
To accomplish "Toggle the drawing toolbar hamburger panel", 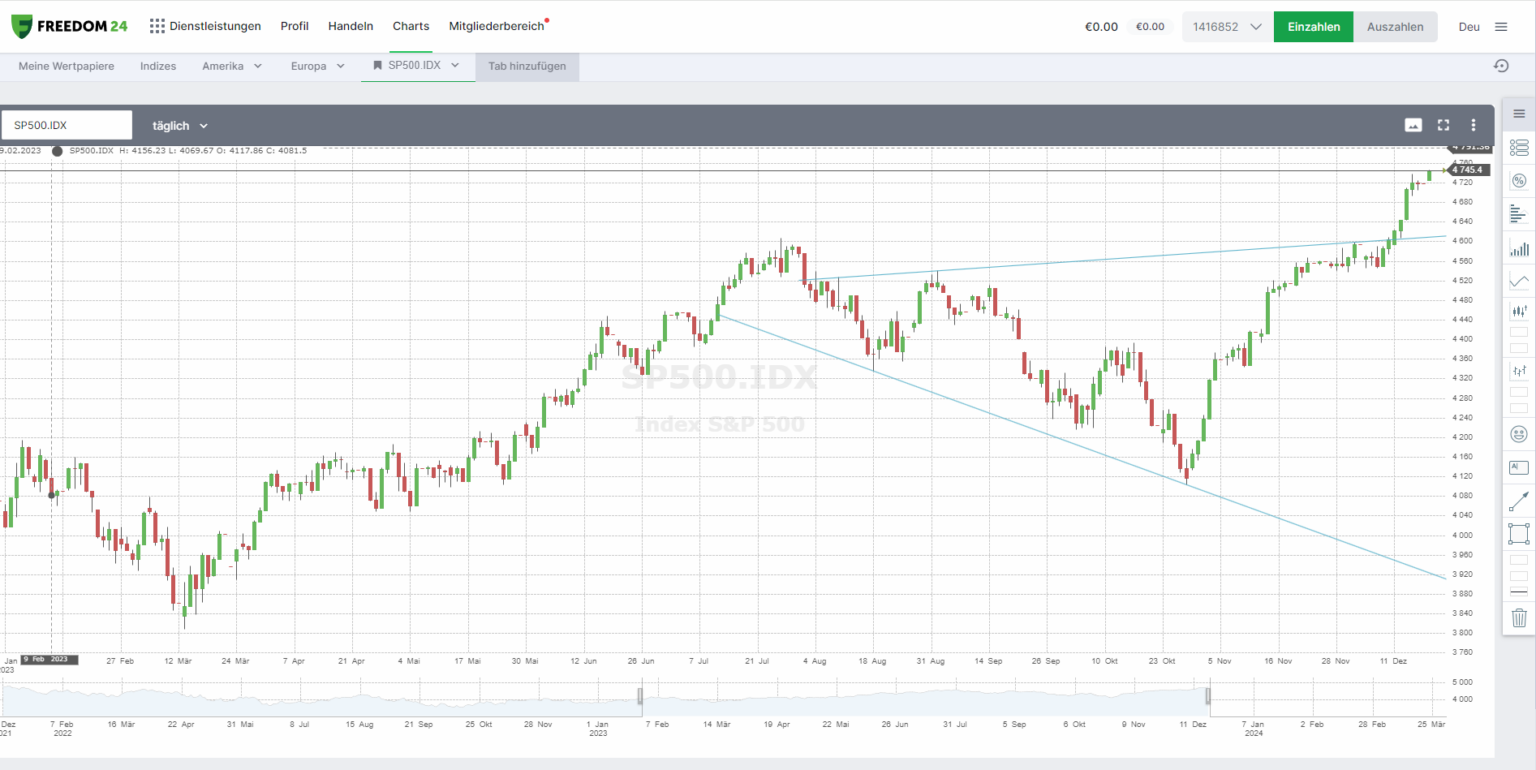I will pyautogui.click(x=1519, y=113).
